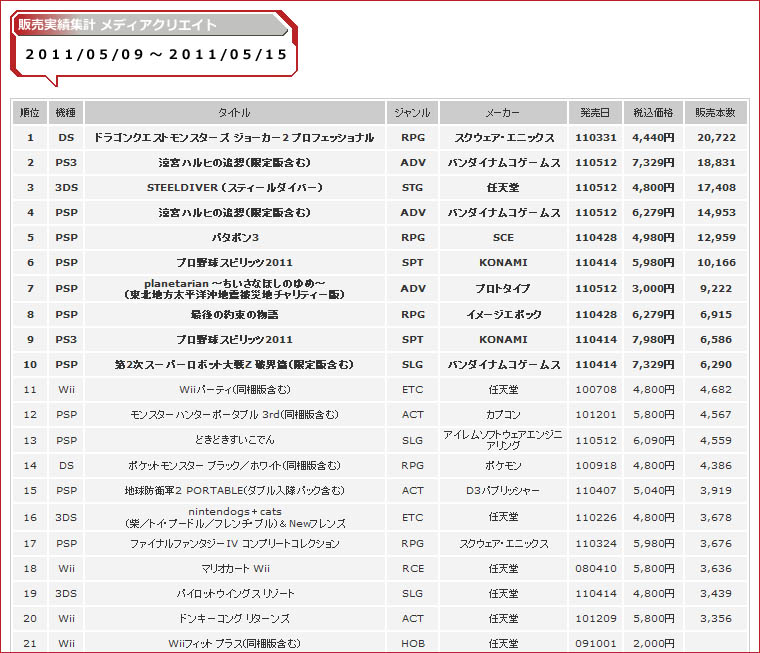The height and width of the screenshot is (653, 760).
Task: Click price 6,090円
Action: coord(653,440)
